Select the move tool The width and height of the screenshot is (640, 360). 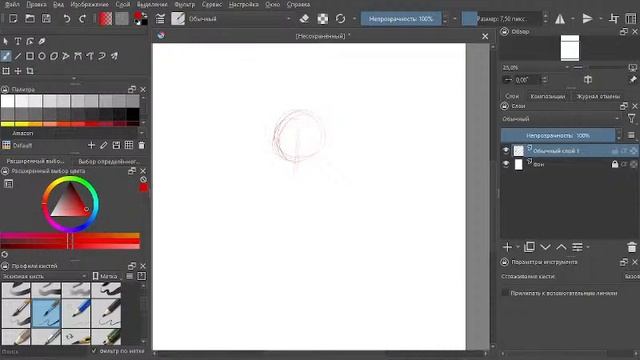tap(18, 71)
